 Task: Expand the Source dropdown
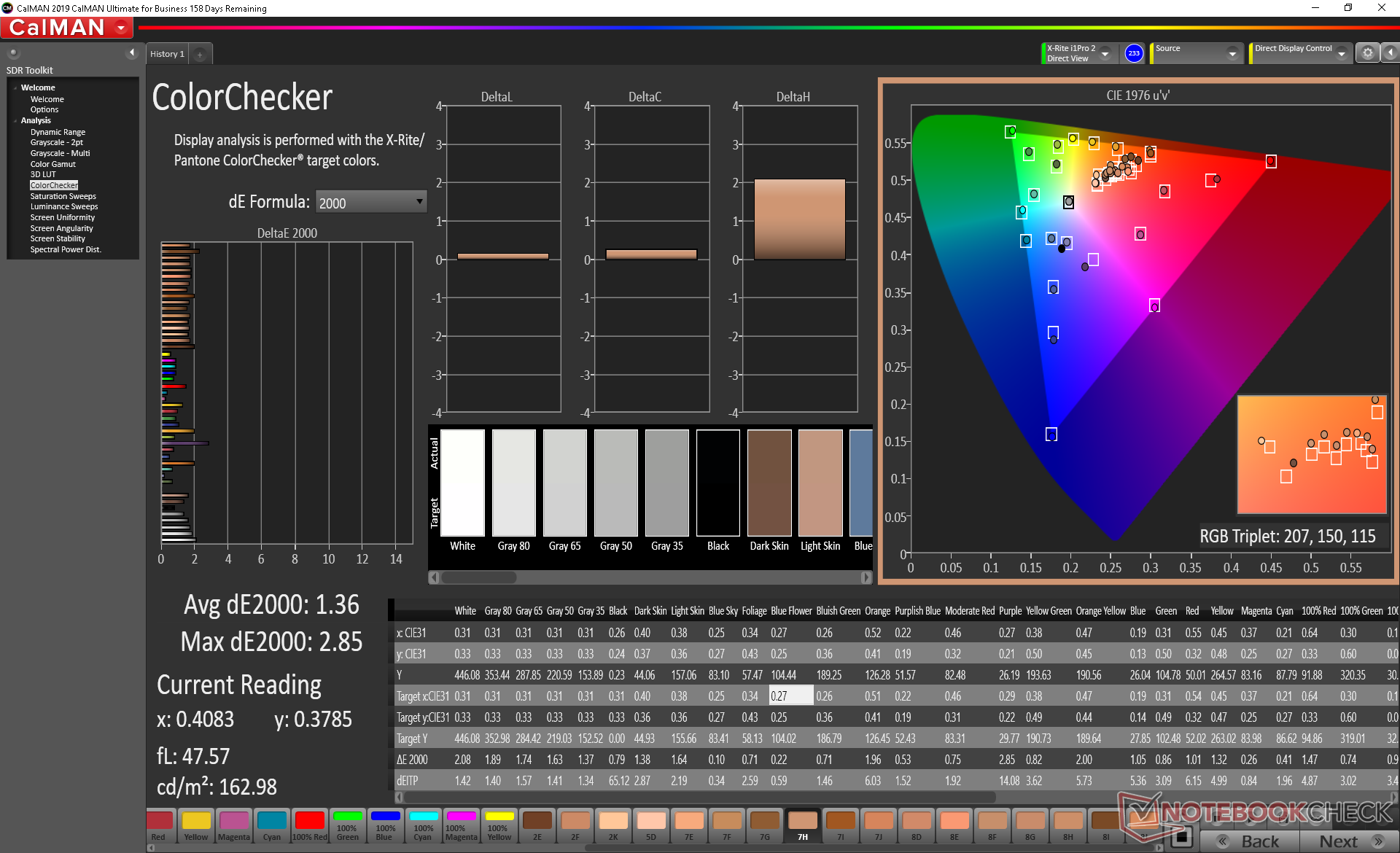(1232, 54)
